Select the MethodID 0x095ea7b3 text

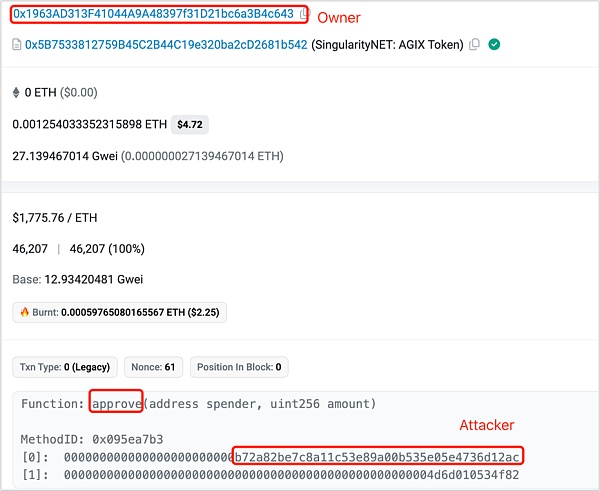point(92,439)
